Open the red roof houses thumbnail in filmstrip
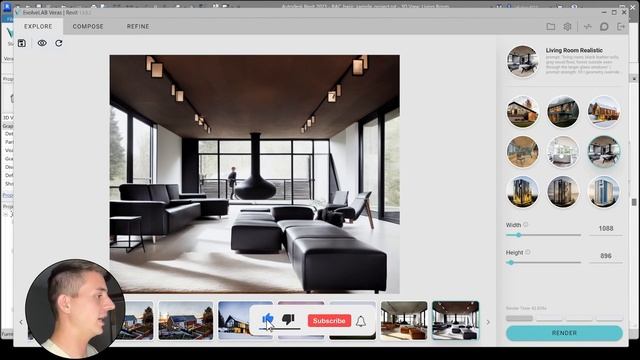 coord(186,321)
